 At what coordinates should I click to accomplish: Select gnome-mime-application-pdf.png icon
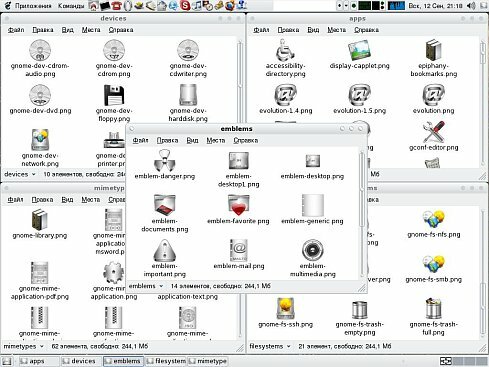(x=40, y=273)
